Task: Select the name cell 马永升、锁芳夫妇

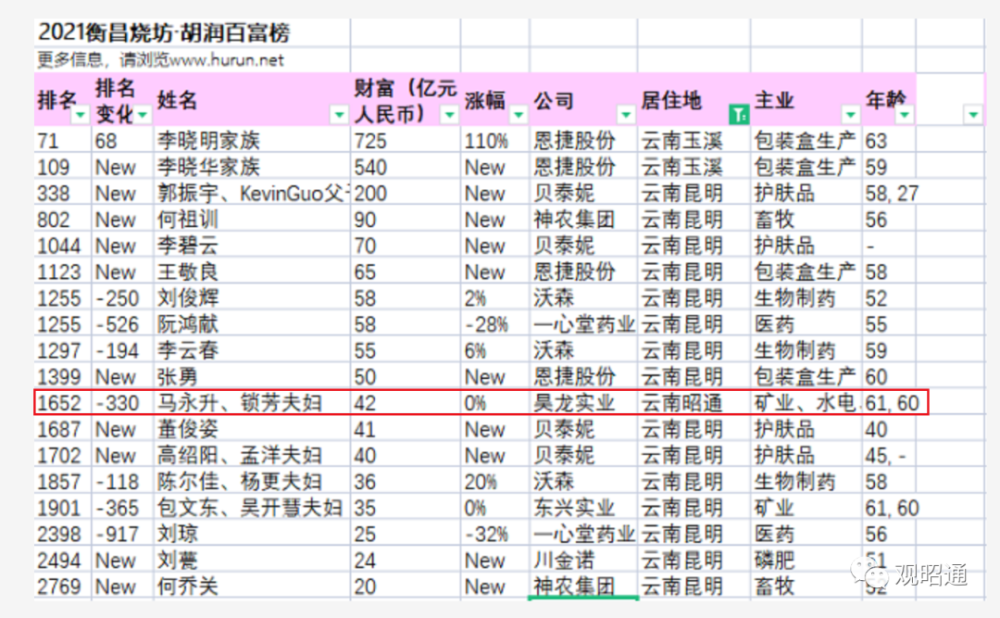Action: pyautogui.click(x=252, y=402)
